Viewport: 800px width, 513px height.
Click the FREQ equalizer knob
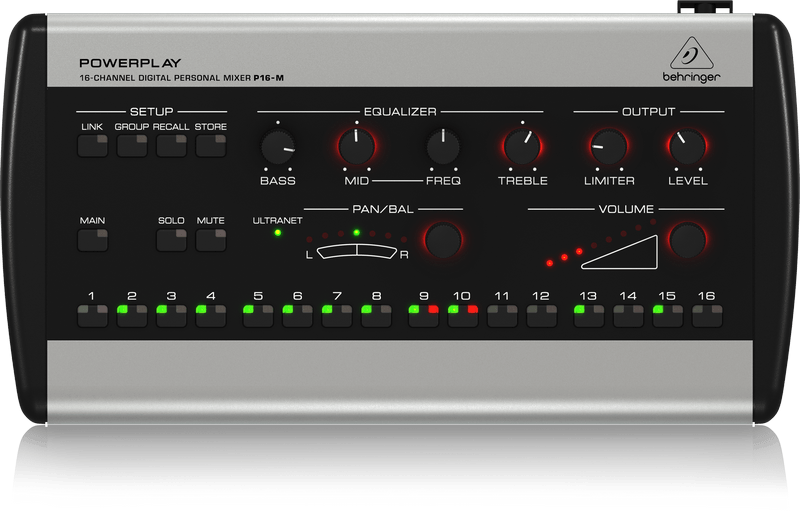pos(443,148)
